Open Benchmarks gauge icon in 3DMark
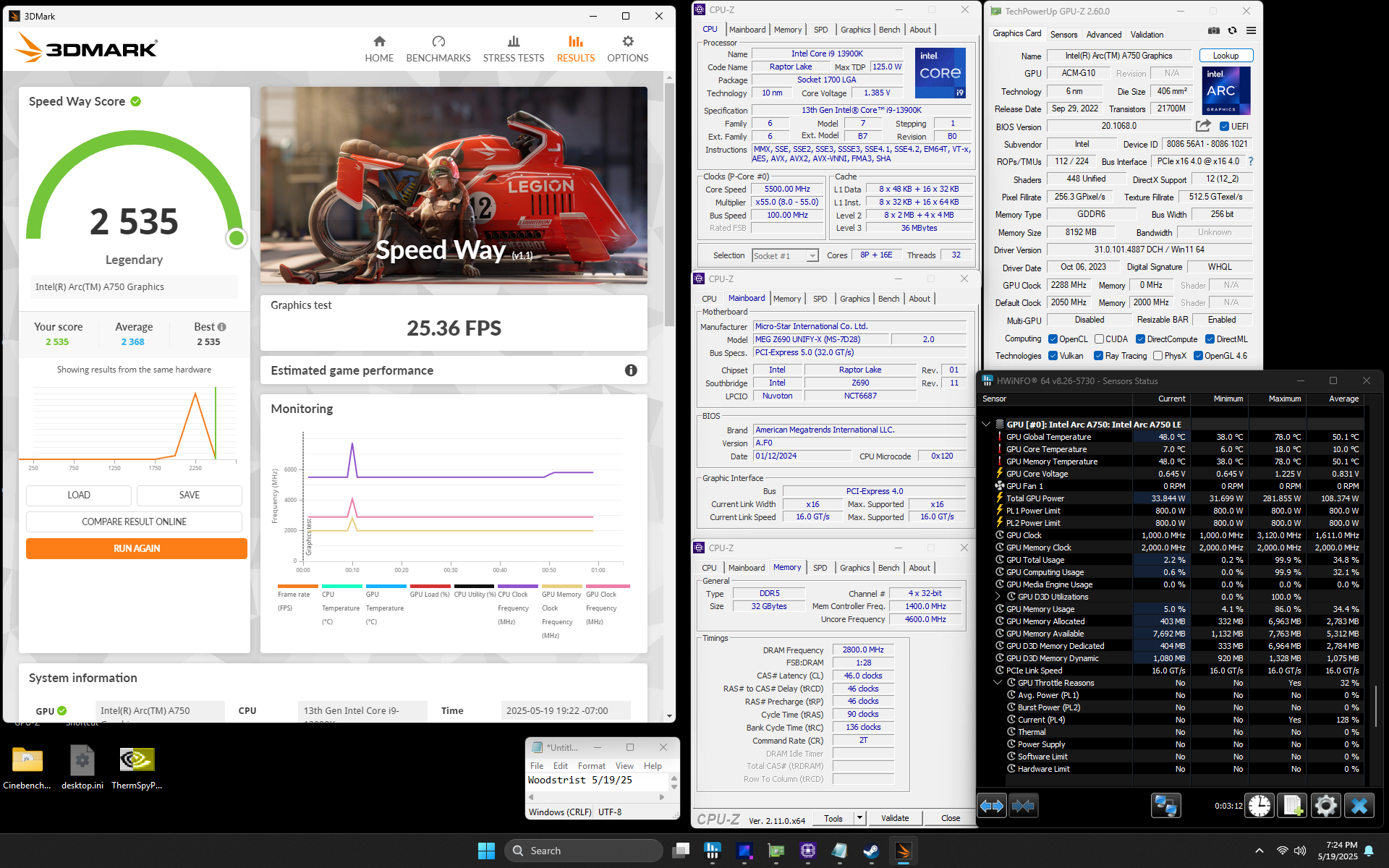Viewport: 1389px width, 868px height. pos(438,42)
